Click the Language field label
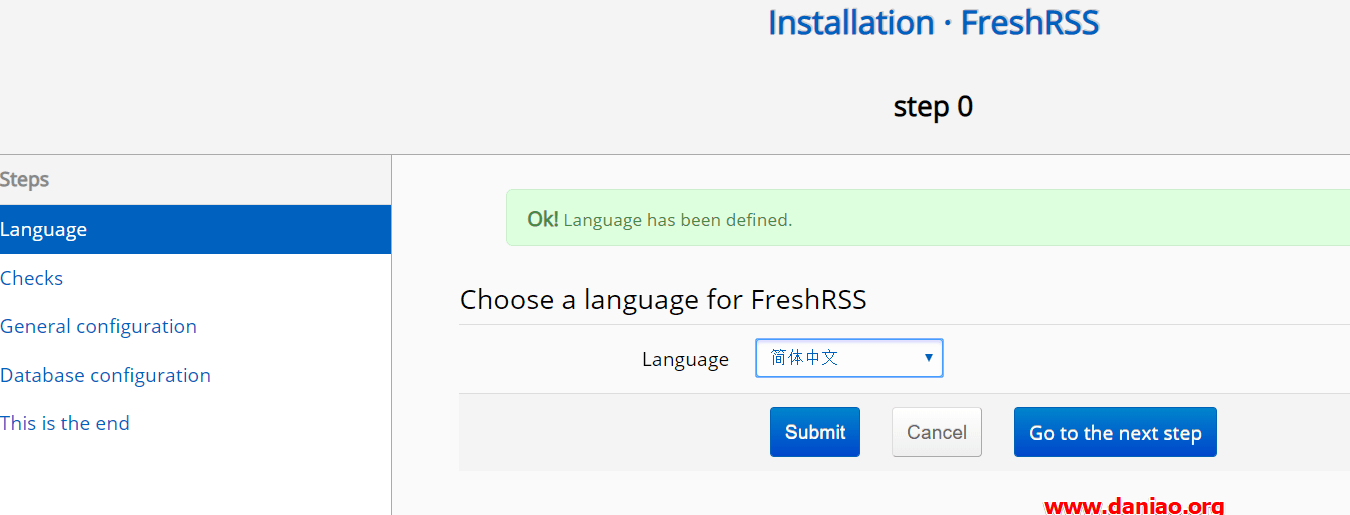The width and height of the screenshot is (1350, 515). coord(685,359)
